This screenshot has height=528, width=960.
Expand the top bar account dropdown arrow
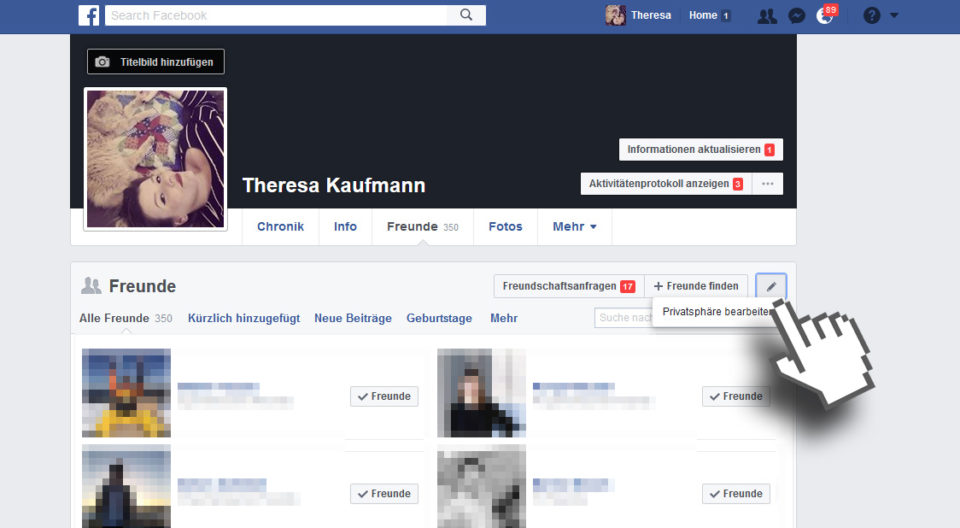(894, 15)
